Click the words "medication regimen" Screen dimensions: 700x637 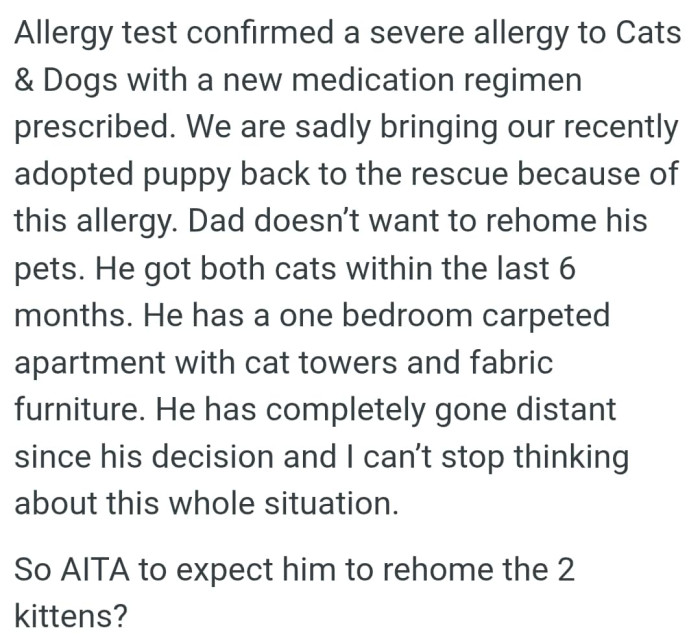pos(437,82)
